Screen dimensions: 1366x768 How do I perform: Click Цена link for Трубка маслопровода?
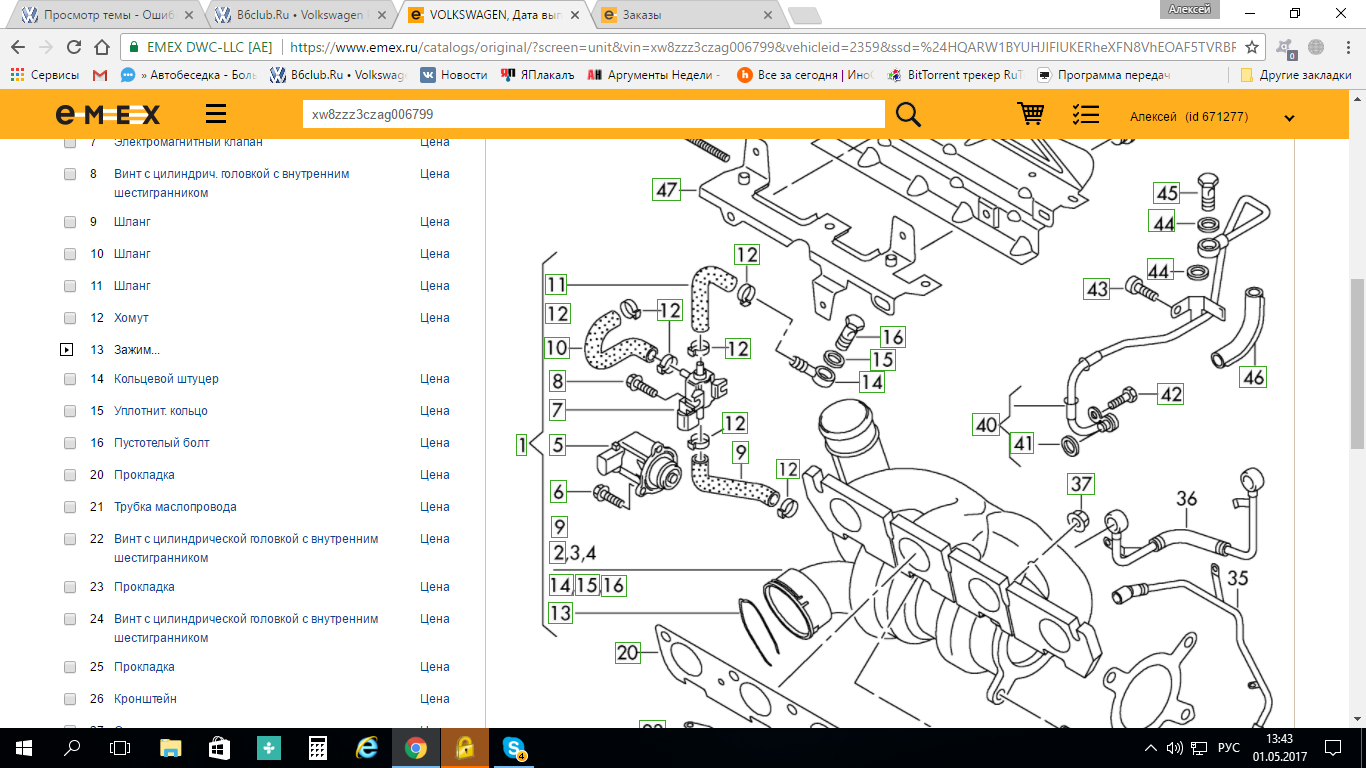click(434, 507)
